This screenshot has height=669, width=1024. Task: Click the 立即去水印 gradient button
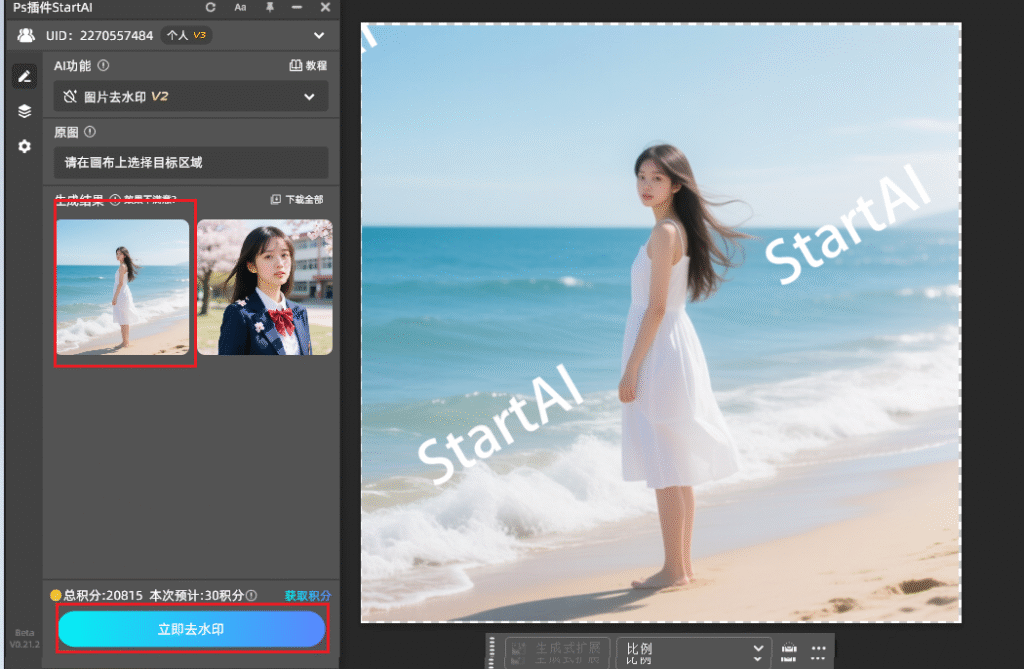pyautogui.click(x=191, y=629)
